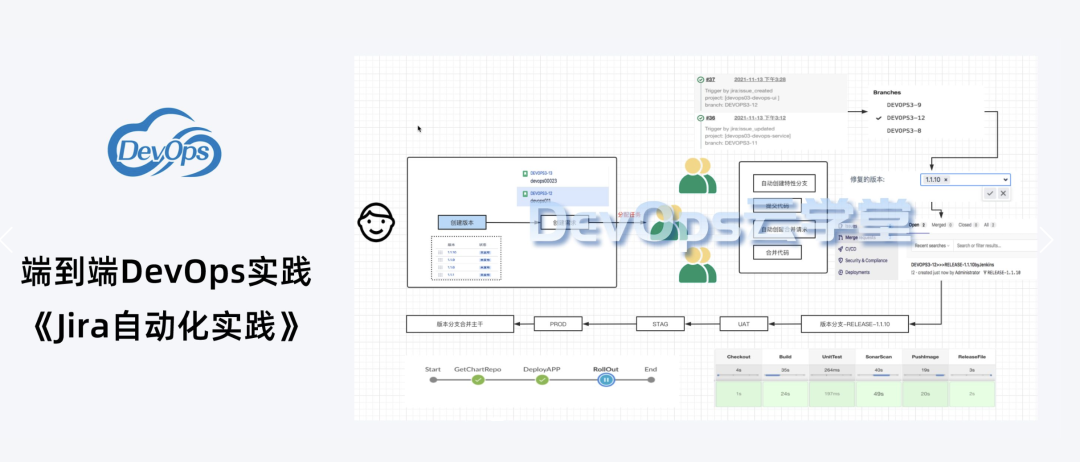This screenshot has width=1080, height=462.
Task: Click the UAT stage box
Action: click(x=743, y=323)
